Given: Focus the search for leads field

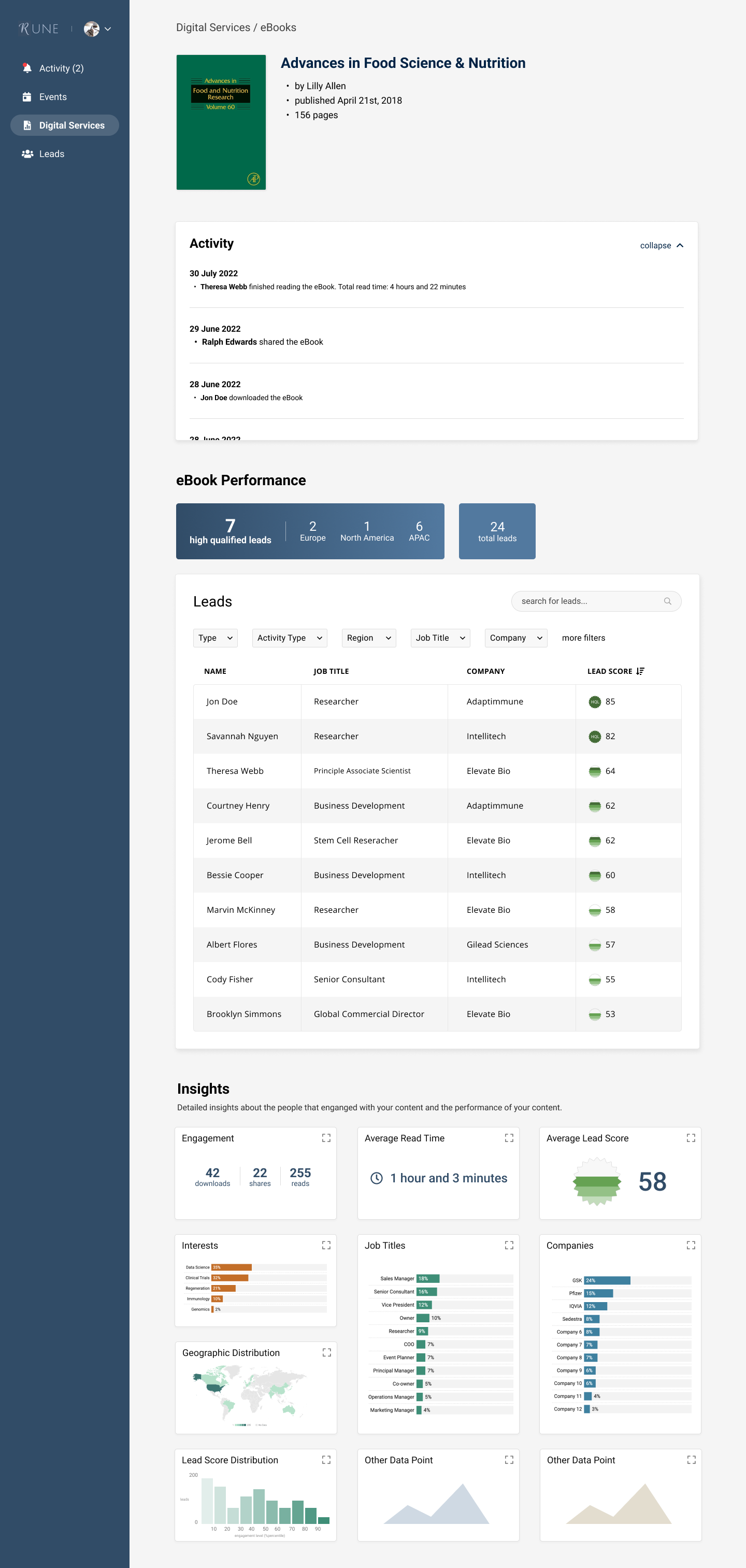Looking at the screenshot, I should [x=596, y=601].
